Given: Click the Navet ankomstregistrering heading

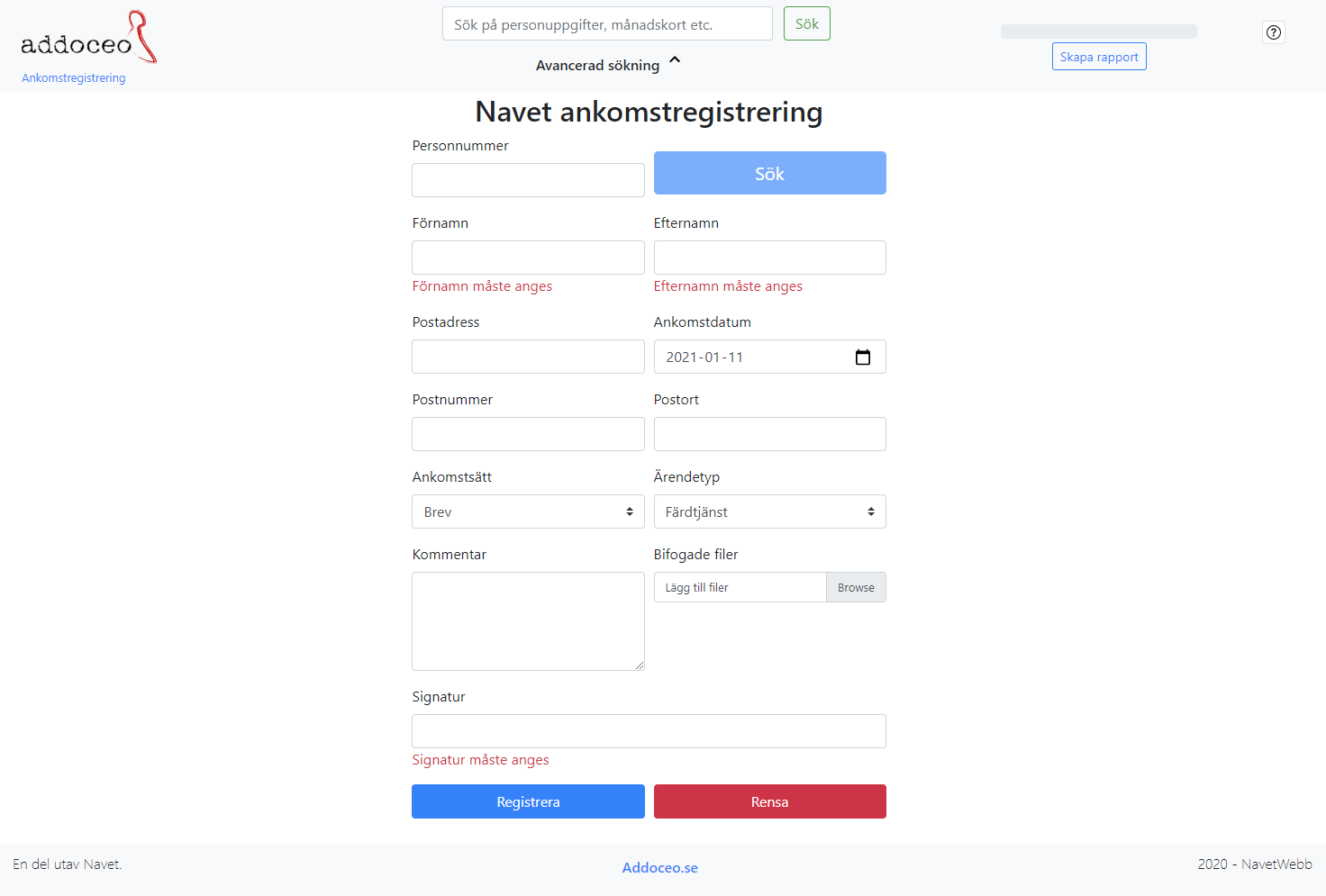Looking at the screenshot, I should click(x=649, y=112).
